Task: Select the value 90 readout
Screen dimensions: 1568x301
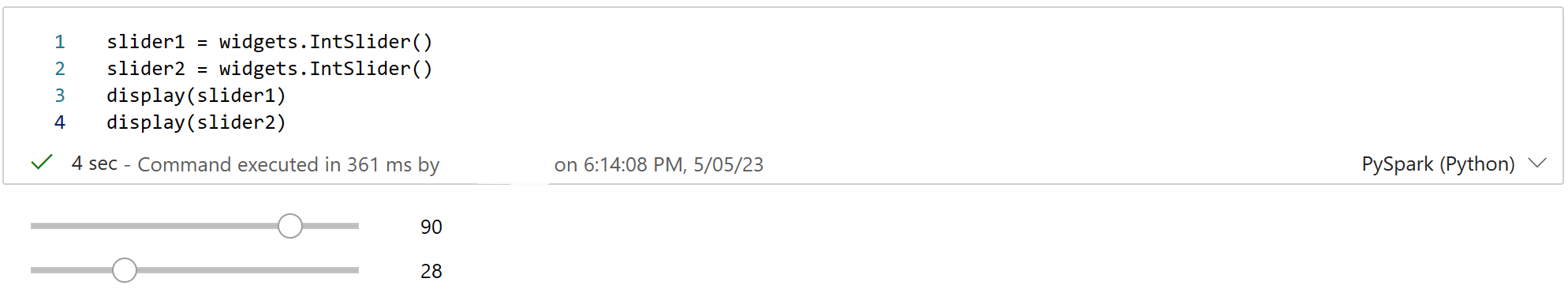Action: pyautogui.click(x=431, y=228)
